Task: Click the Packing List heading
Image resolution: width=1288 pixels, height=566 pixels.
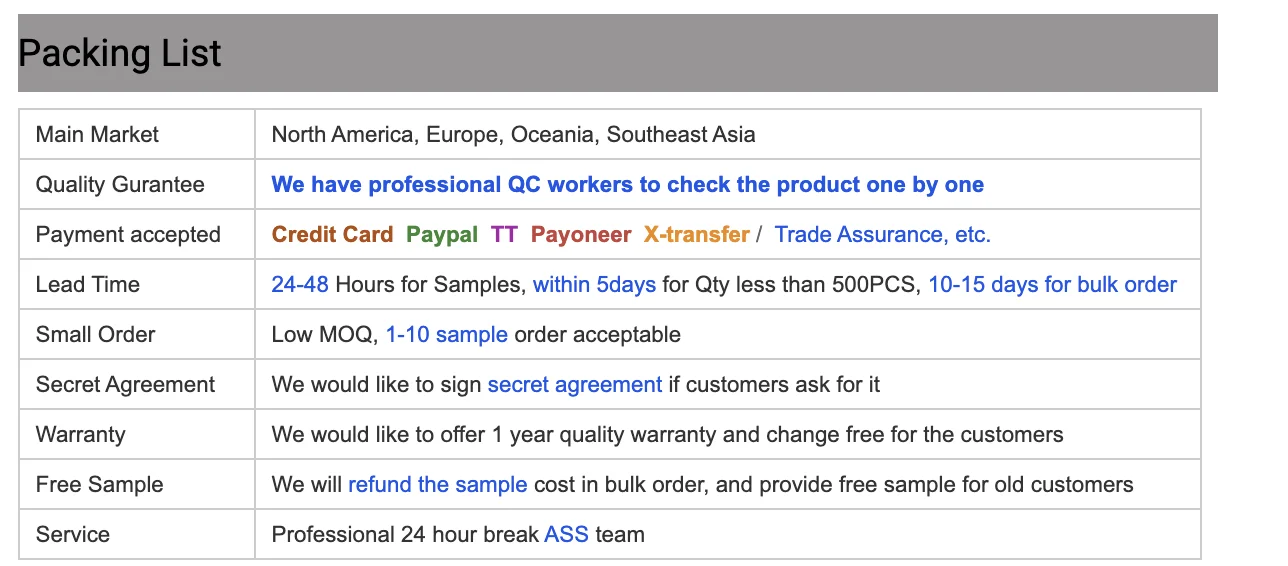Action: coord(120,54)
